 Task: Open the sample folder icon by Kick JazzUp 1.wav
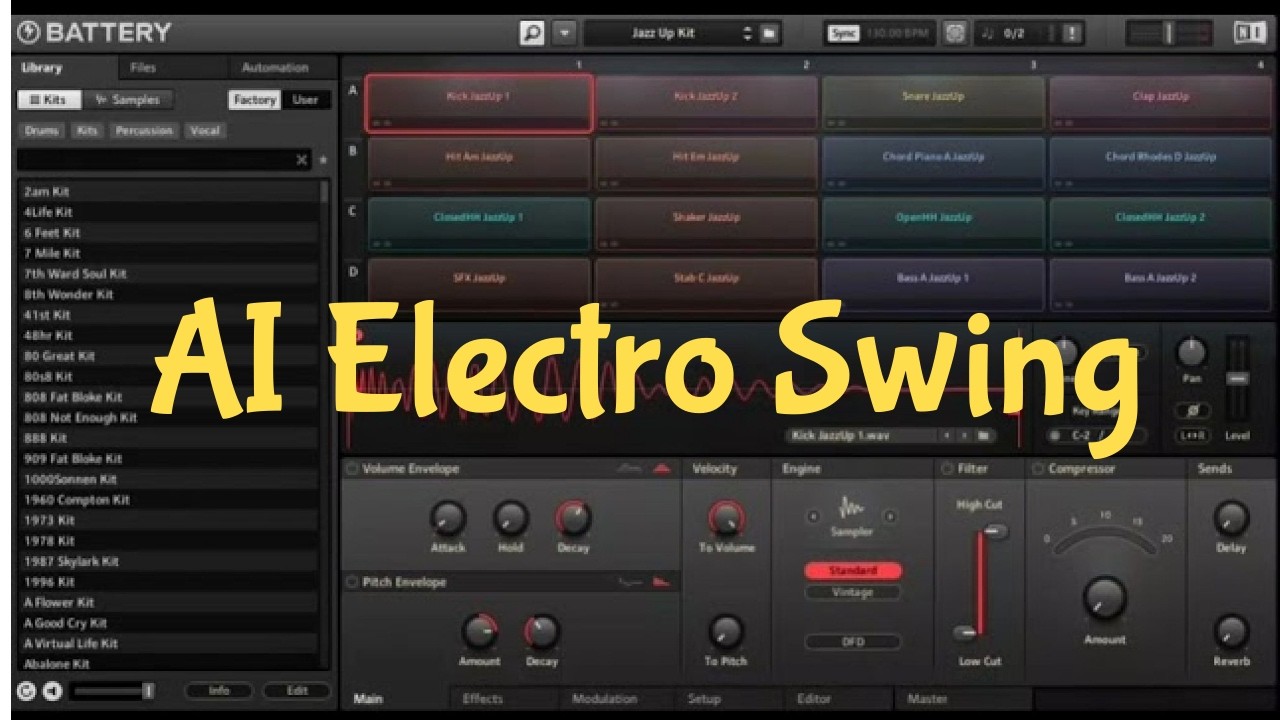click(x=984, y=436)
